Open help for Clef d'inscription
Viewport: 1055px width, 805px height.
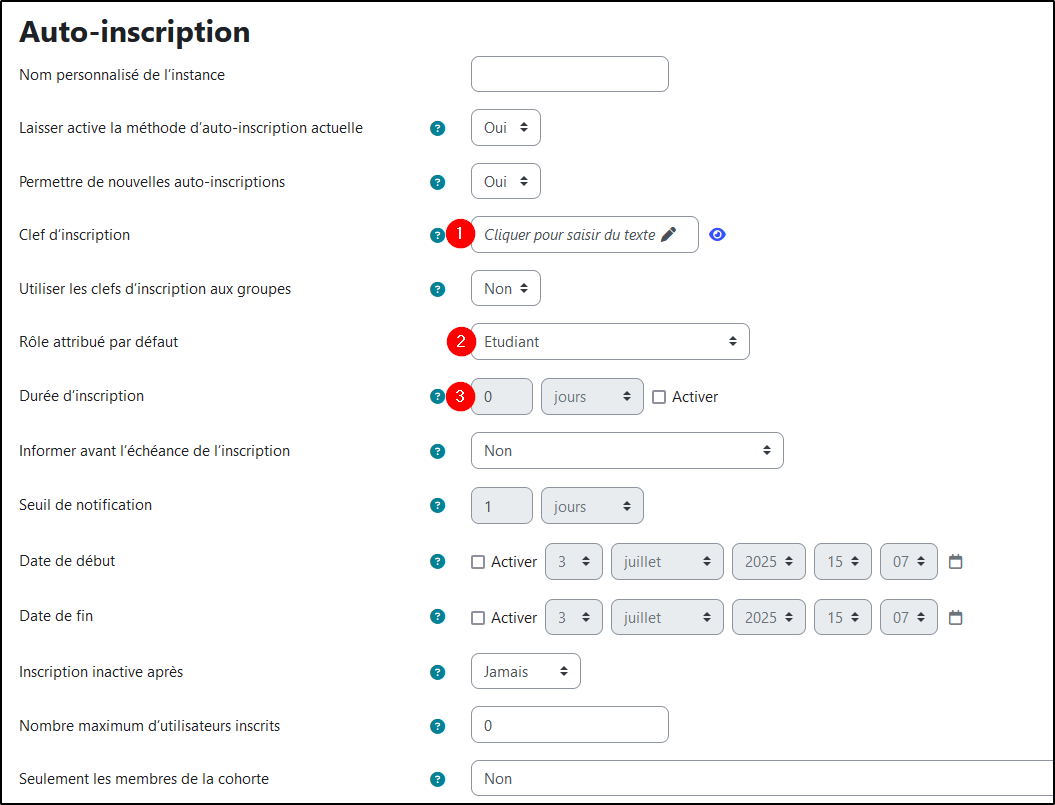[x=437, y=236]
